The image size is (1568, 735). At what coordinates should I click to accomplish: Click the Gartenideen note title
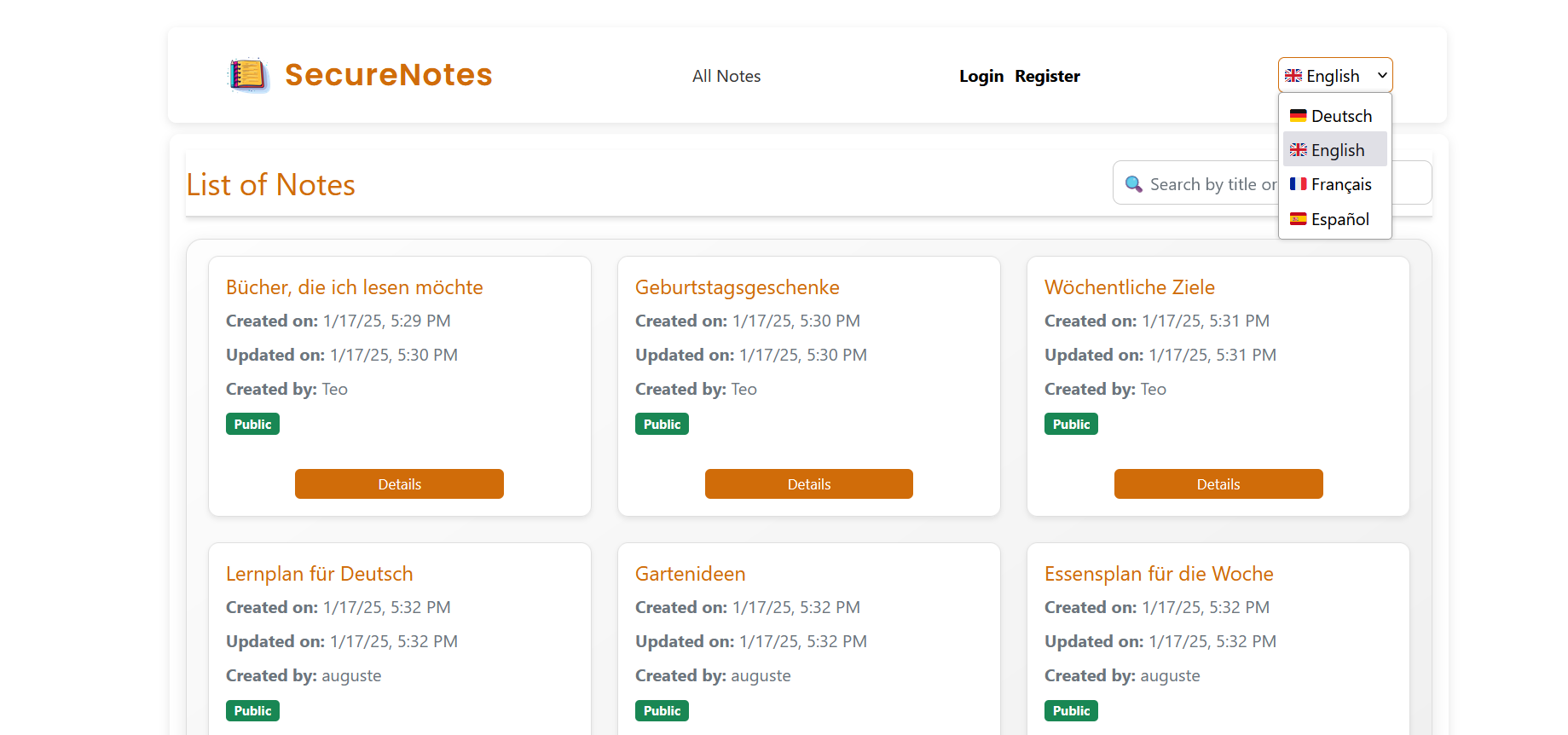[690, 574]
